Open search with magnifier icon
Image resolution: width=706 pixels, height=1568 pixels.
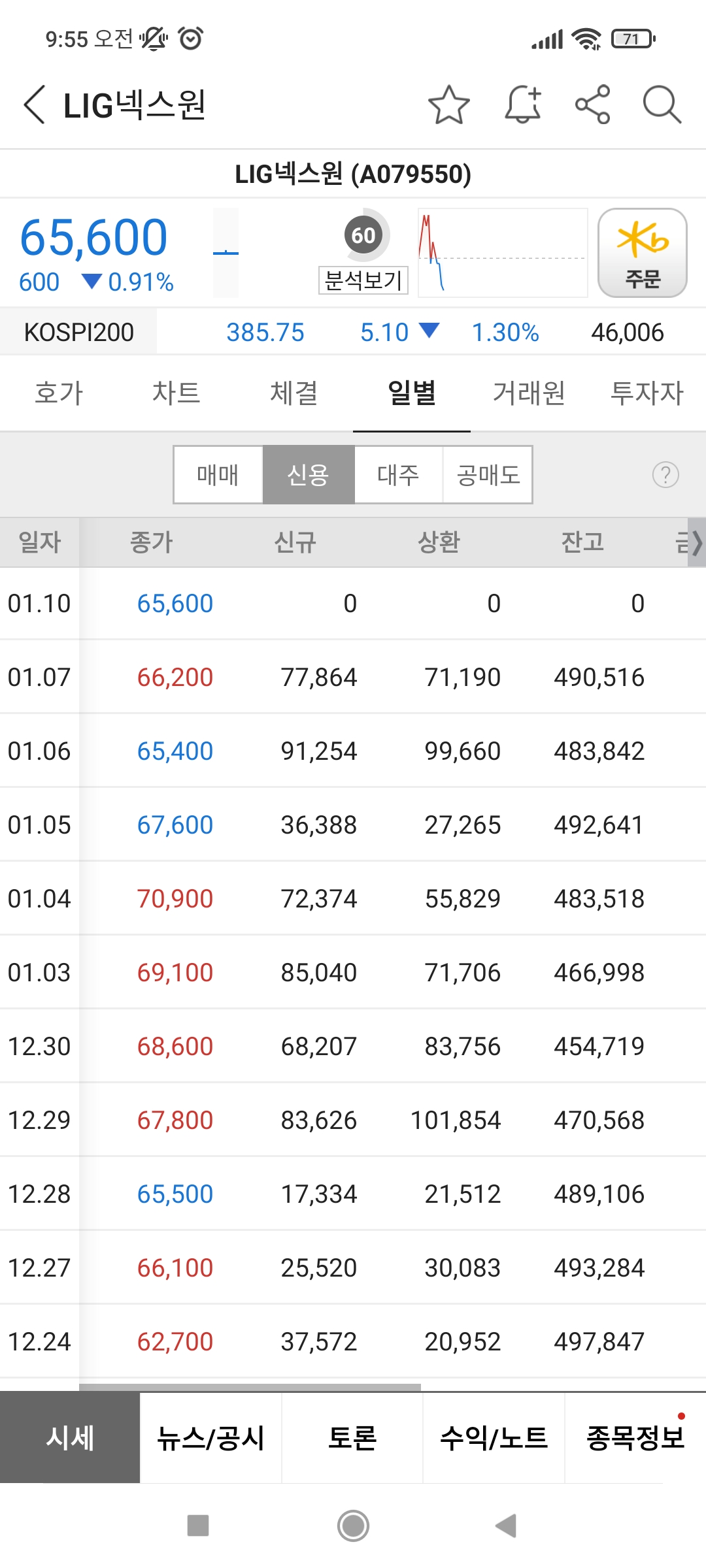coord(662,105)
